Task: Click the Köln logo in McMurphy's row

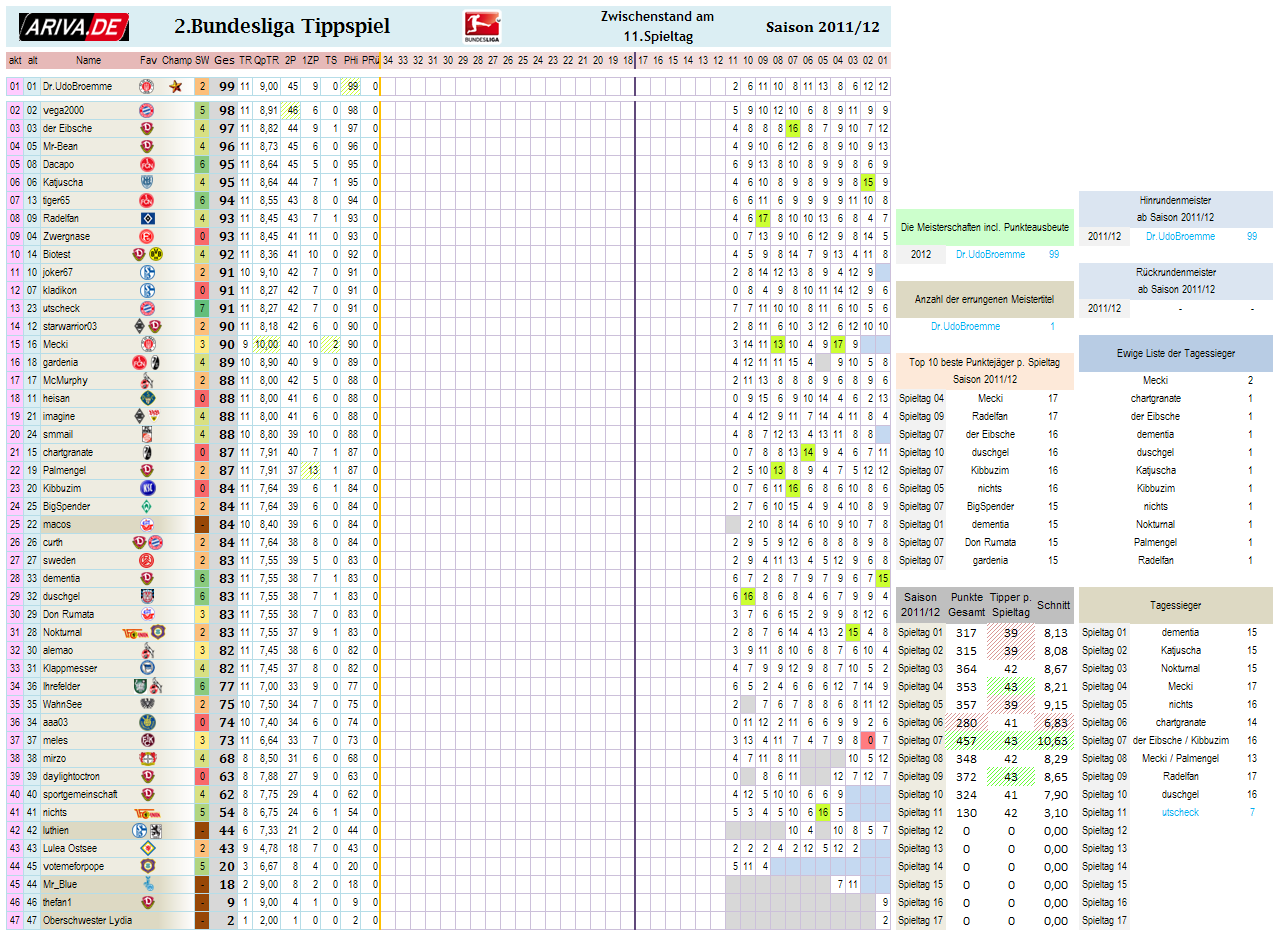Action: point(147,381)
